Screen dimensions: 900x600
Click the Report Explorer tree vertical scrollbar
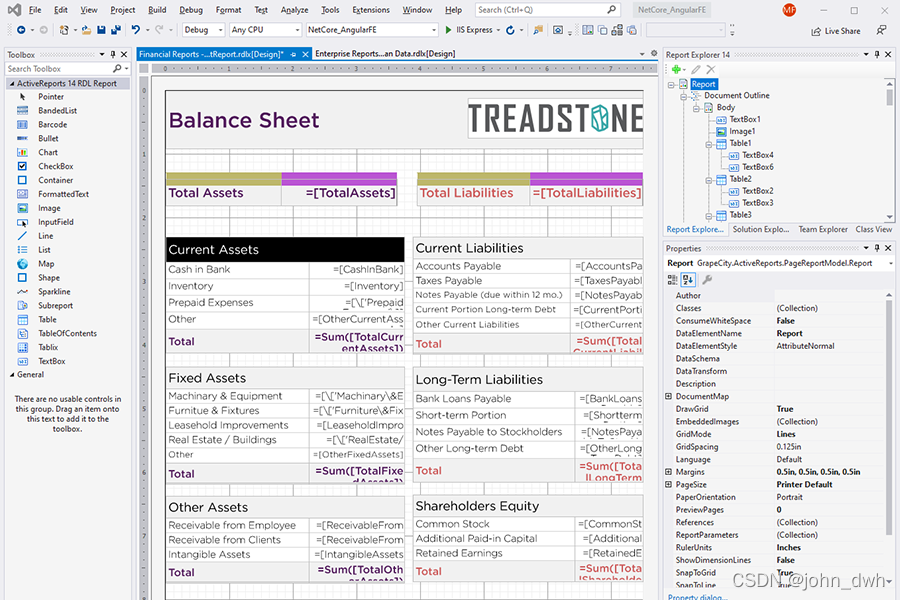click(889, 149)
